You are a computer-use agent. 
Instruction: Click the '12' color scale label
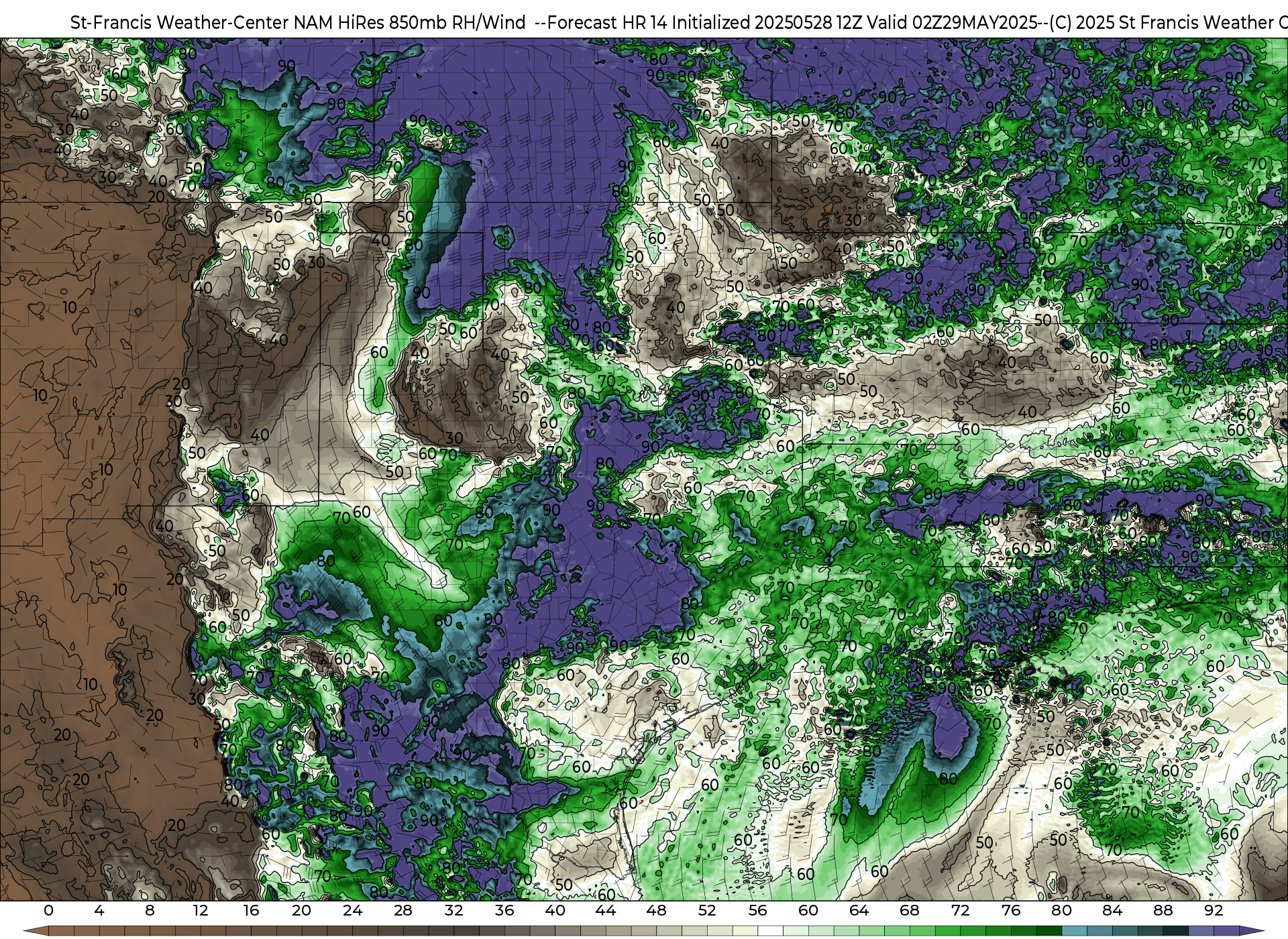click(201, 911)
